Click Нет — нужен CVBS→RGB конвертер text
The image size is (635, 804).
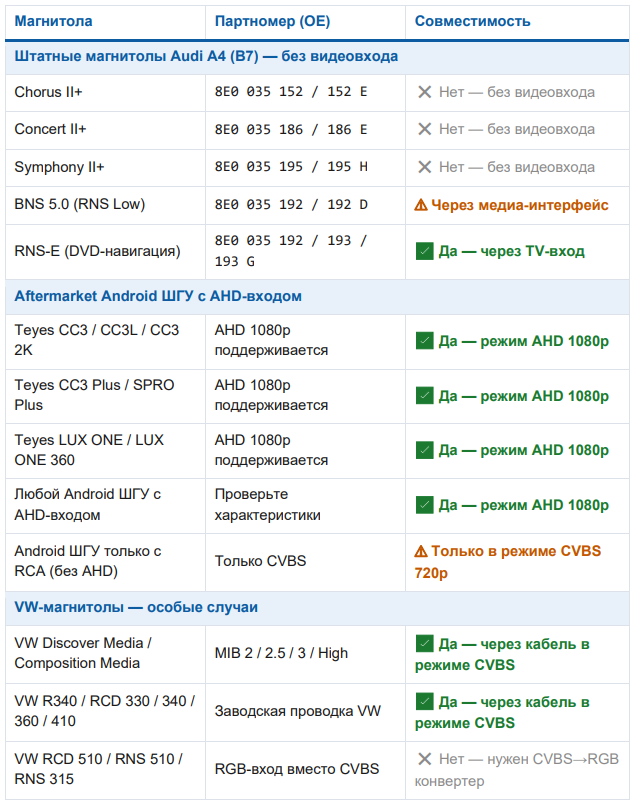point(517,770)
